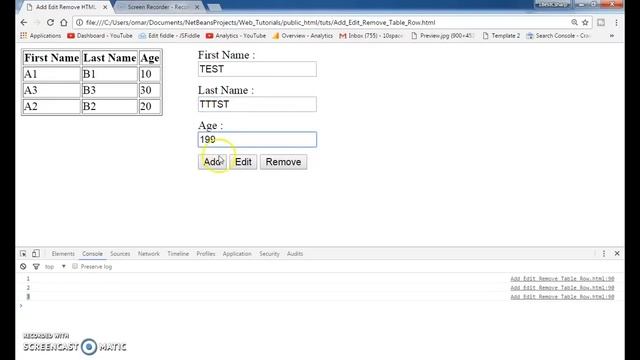The image size is (640, 360).
Task: Open the zoom magnifier icon in address bar
Action: coord(574,22)
